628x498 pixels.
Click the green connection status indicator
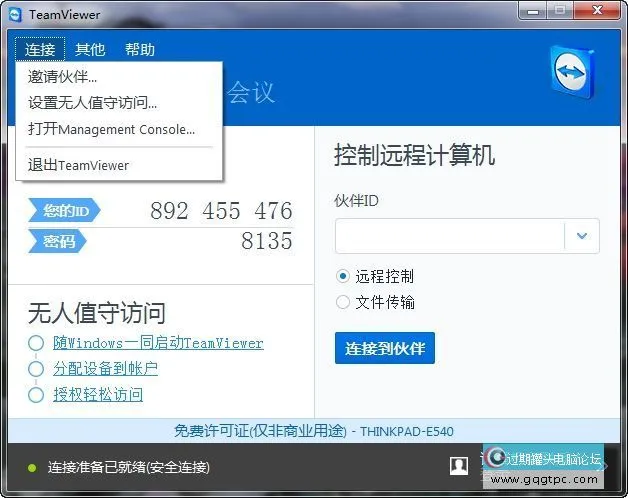click(31, 467)
